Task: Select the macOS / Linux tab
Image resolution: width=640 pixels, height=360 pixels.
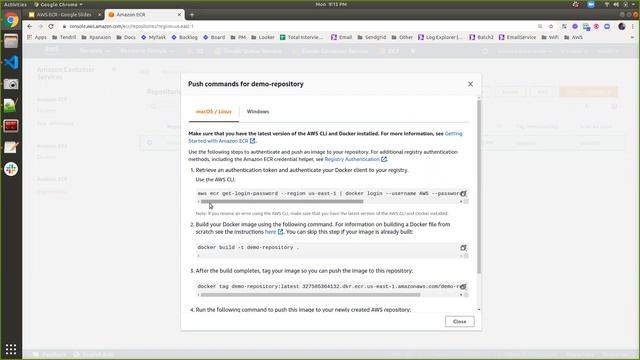Action: [213, 111]
